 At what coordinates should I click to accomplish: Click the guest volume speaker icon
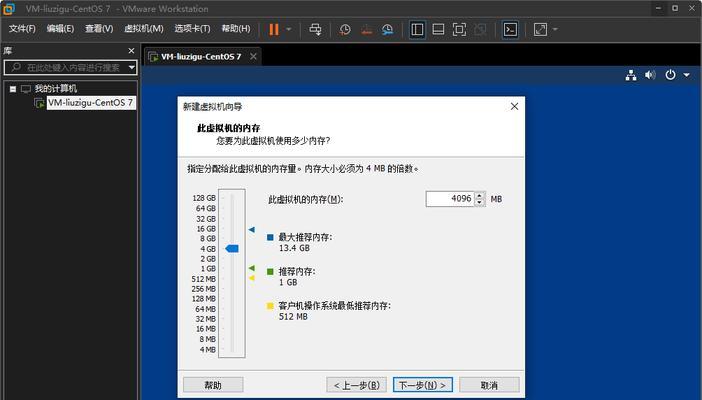point(650,75)
